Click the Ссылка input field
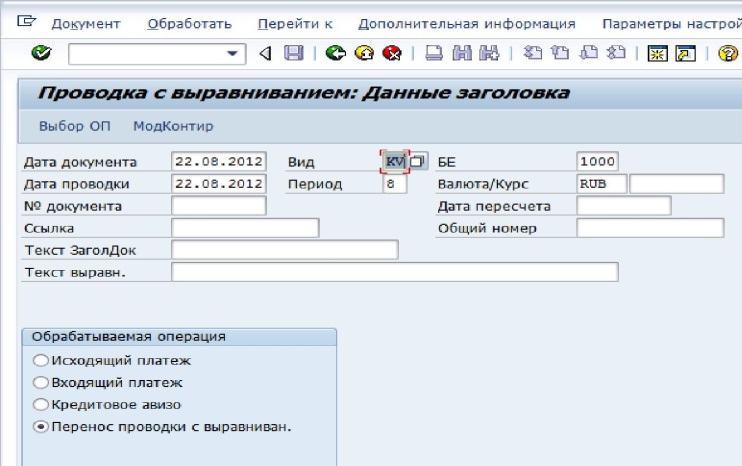 click(245, 228)
